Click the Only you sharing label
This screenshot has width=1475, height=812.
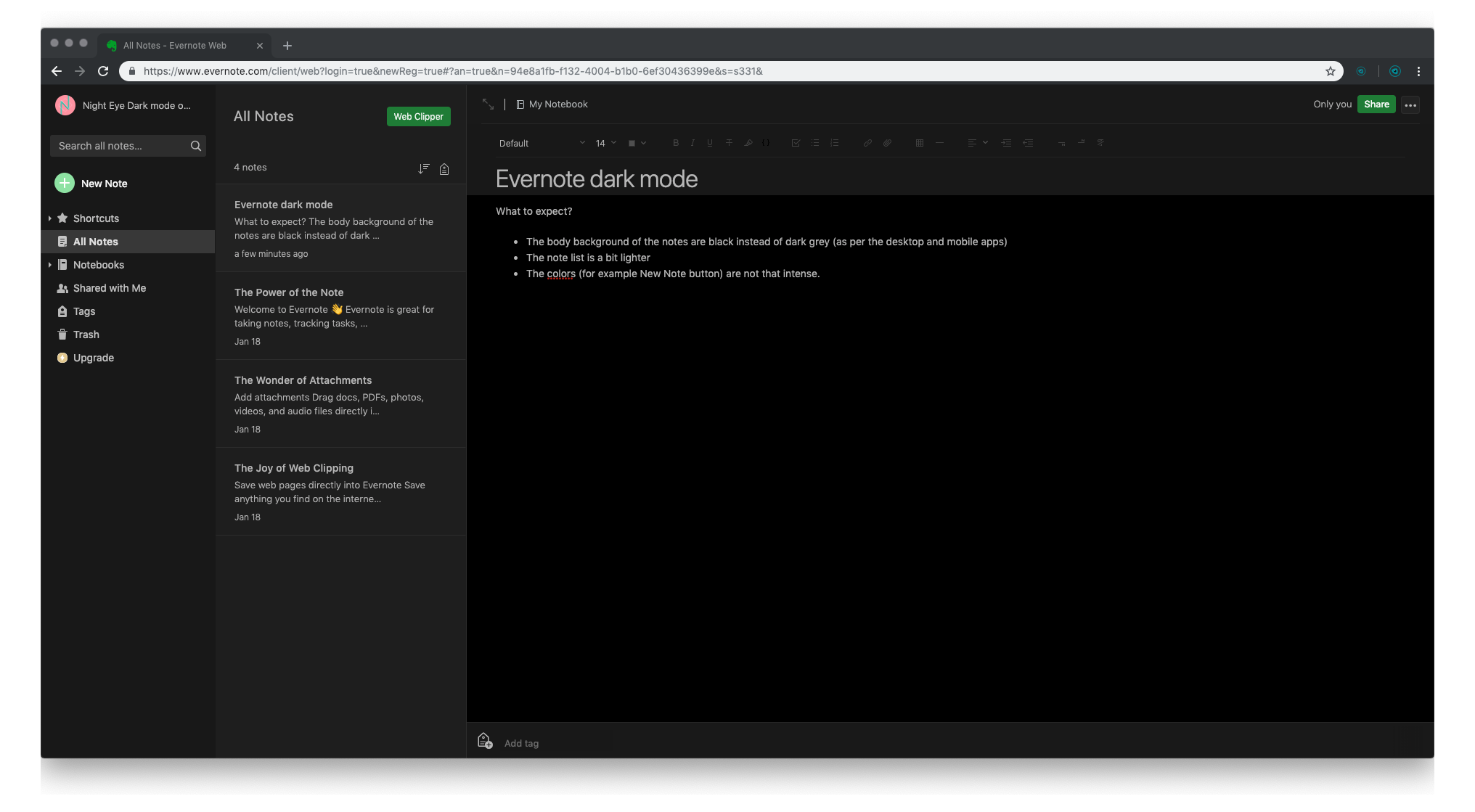tap(1332, 104)
